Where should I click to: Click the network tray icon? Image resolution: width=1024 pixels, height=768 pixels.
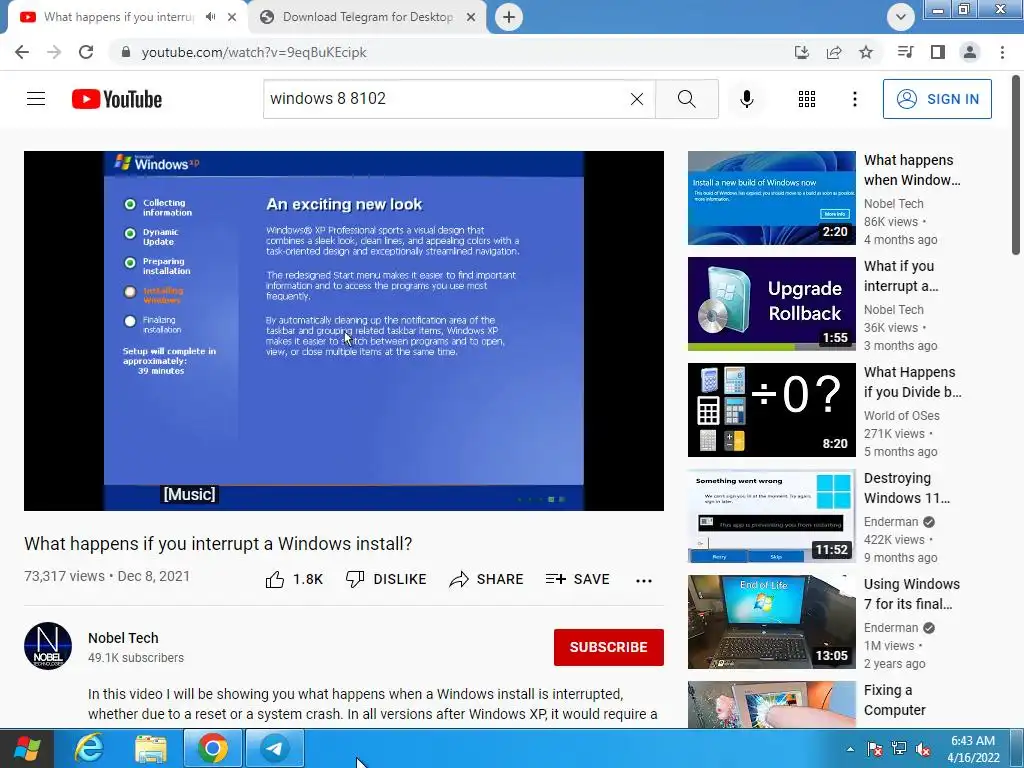tap(899, 749)
